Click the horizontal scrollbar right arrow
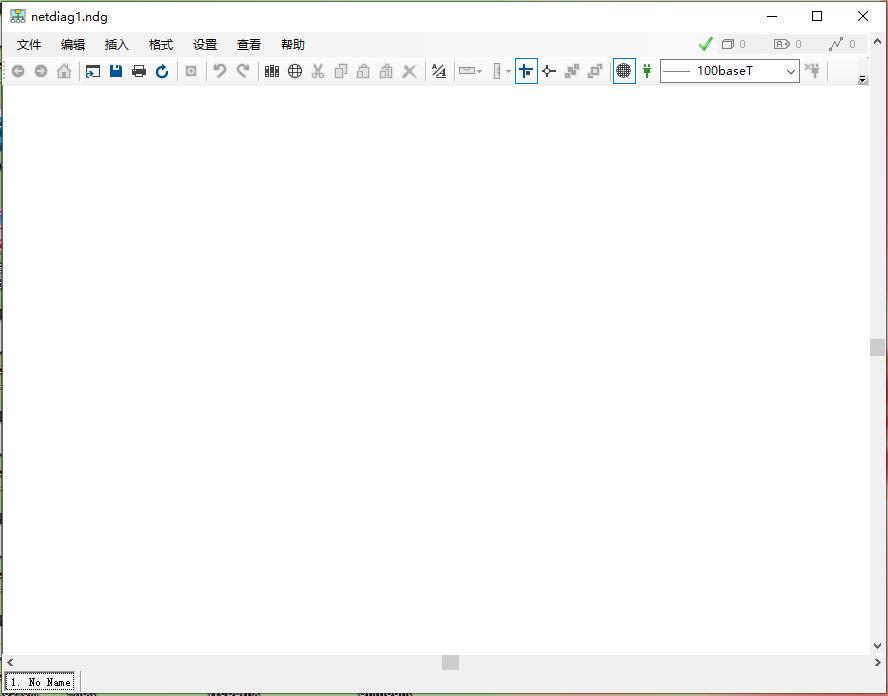 [877, 662]
